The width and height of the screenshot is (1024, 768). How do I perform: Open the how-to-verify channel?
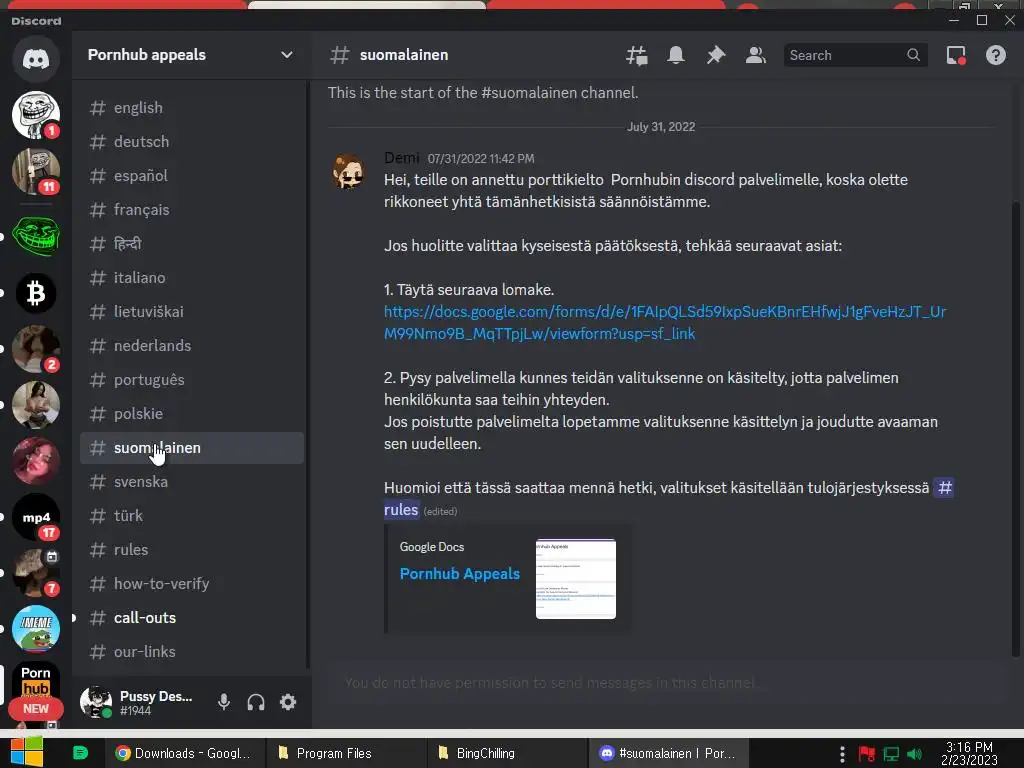point(192,584)
